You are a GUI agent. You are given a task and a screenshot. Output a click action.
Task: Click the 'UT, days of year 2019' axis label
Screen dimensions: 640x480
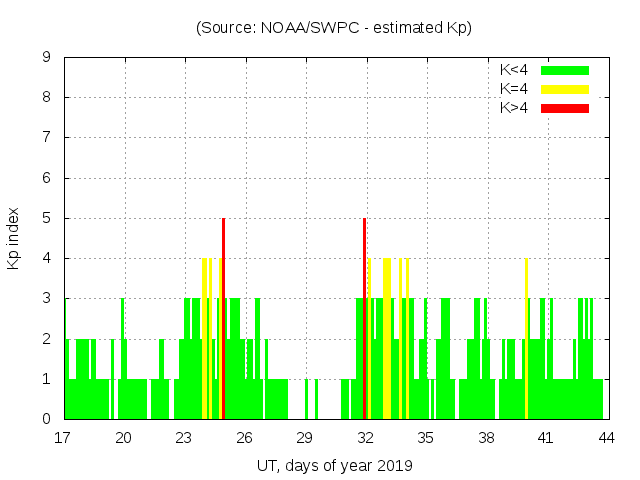[333, 465]
